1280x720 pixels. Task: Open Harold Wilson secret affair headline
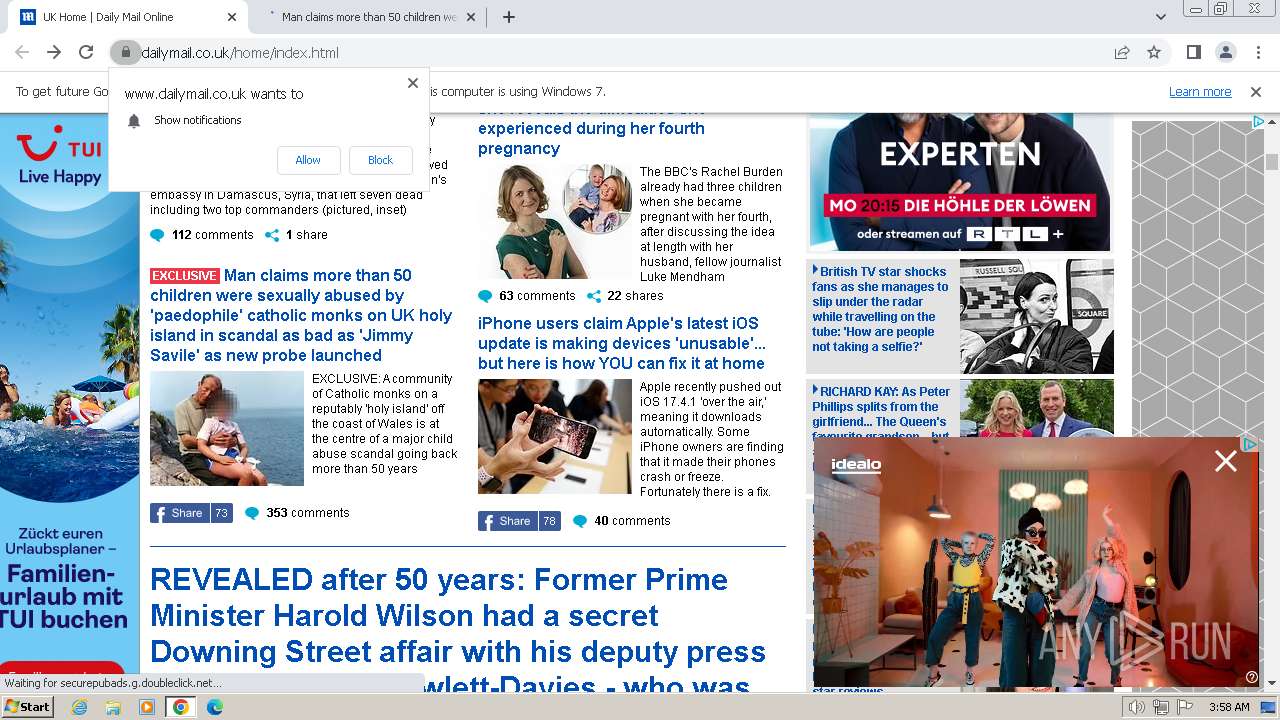coord(458,633)
